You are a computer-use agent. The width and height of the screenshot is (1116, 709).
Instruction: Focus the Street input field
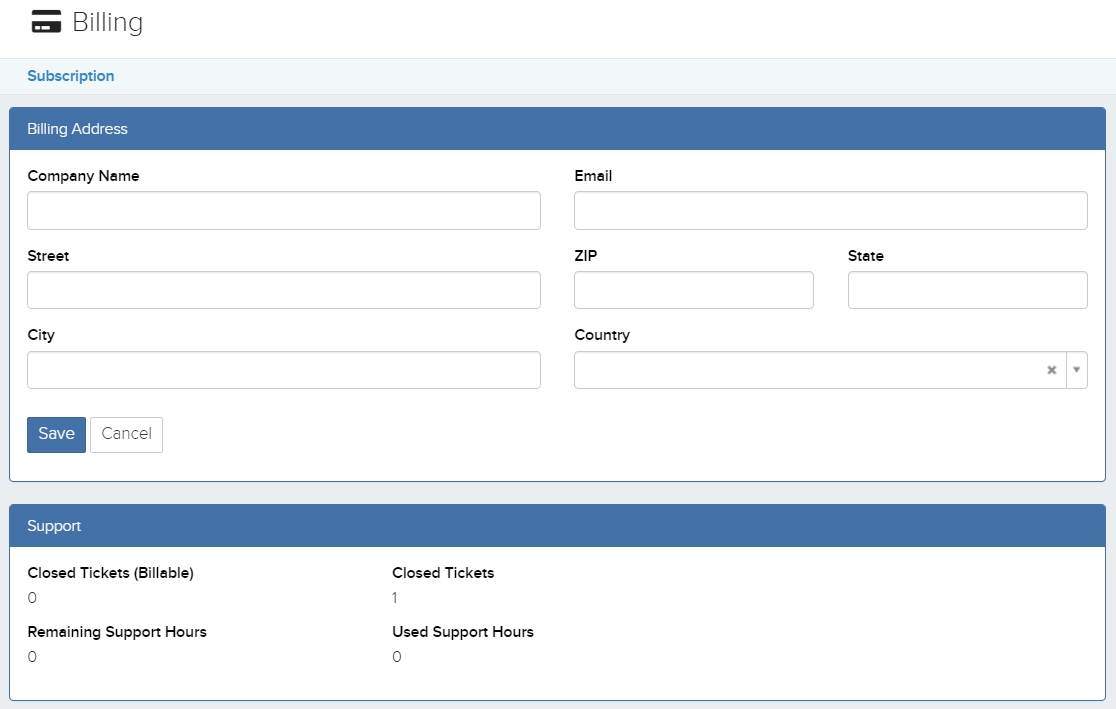pos(284,290)
